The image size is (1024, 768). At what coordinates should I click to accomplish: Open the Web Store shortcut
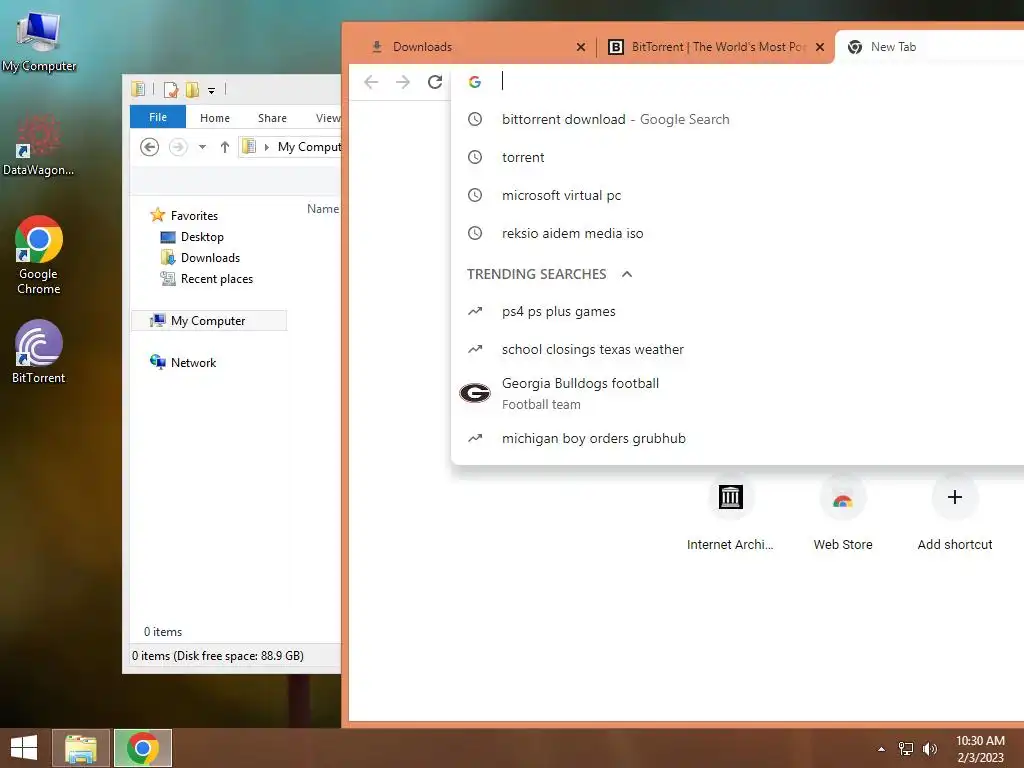tap(842, 514)
